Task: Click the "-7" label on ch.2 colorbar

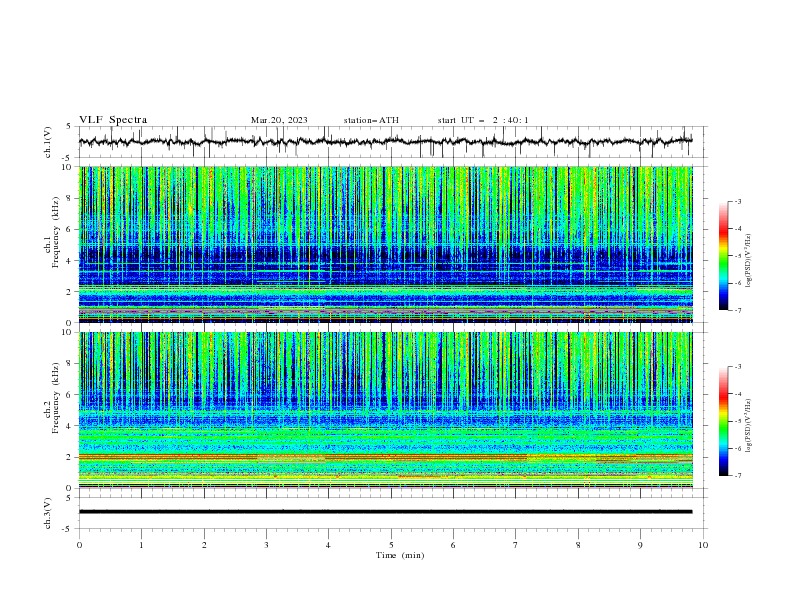Action: click(737, 476)
